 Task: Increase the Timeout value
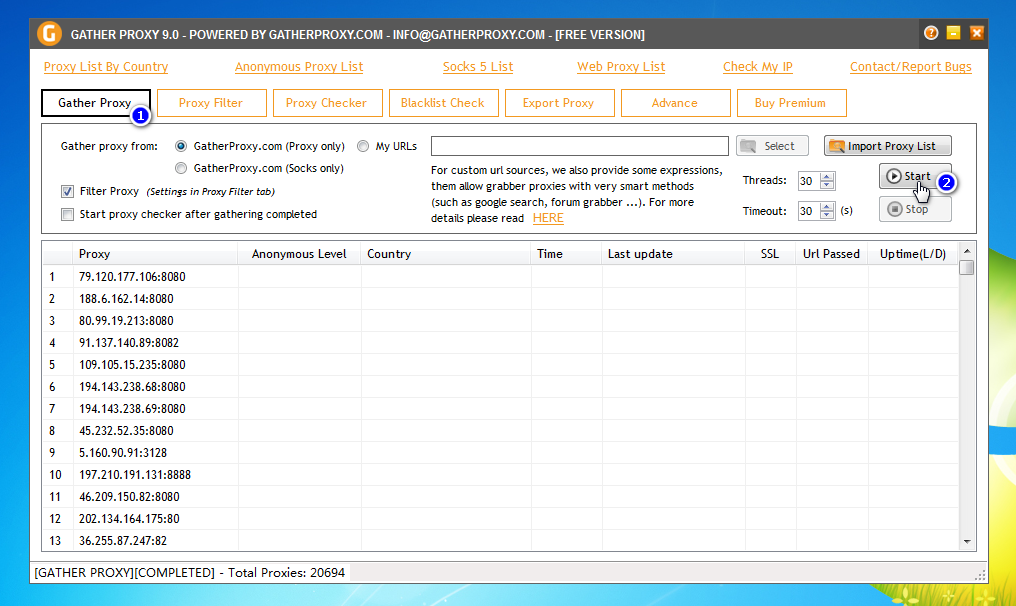pos(827,206)
